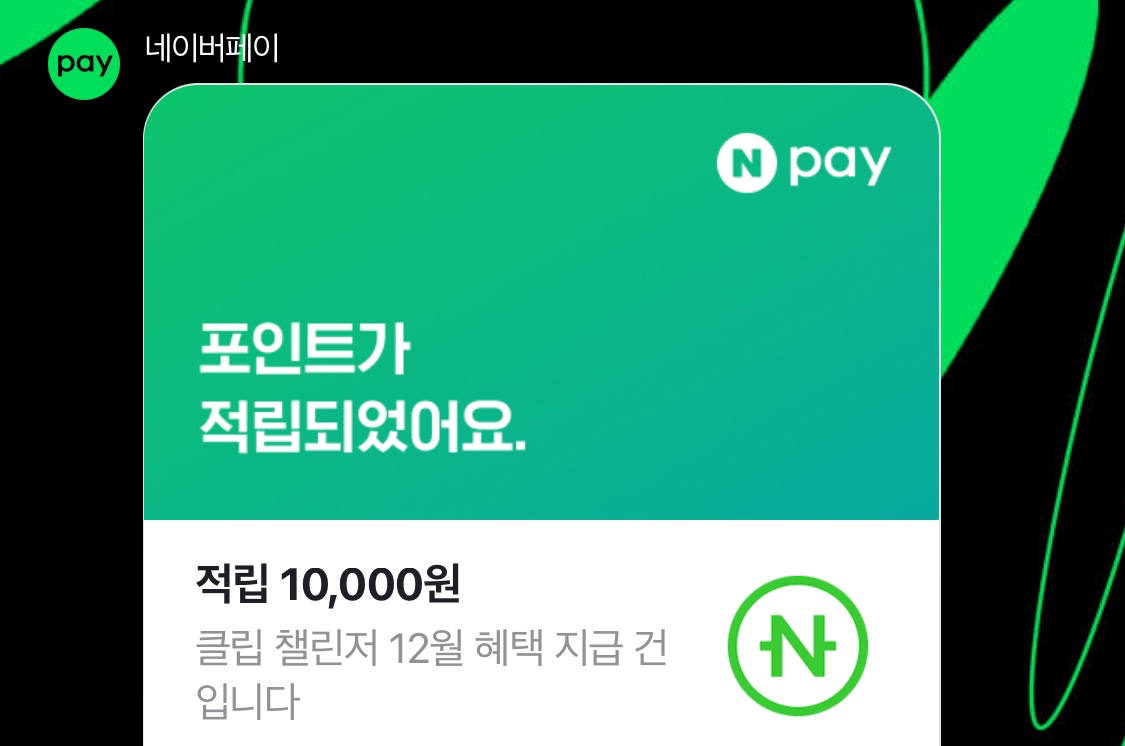Tap the green N point coin icon
1125x746 pixels.
[798, 646]
